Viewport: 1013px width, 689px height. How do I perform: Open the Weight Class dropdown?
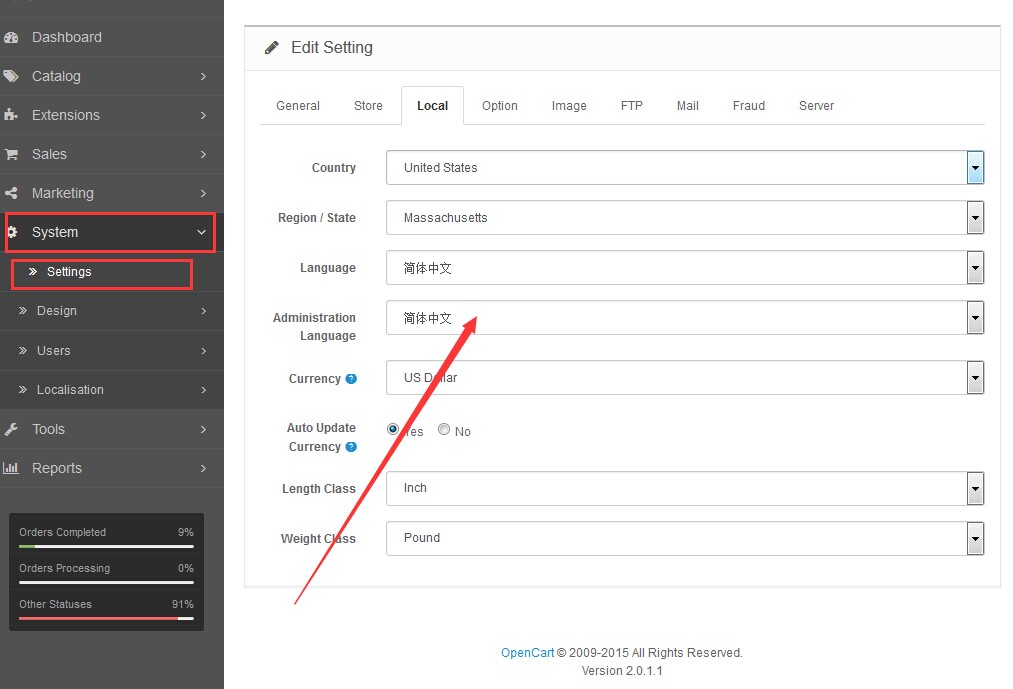pos(685,538)
